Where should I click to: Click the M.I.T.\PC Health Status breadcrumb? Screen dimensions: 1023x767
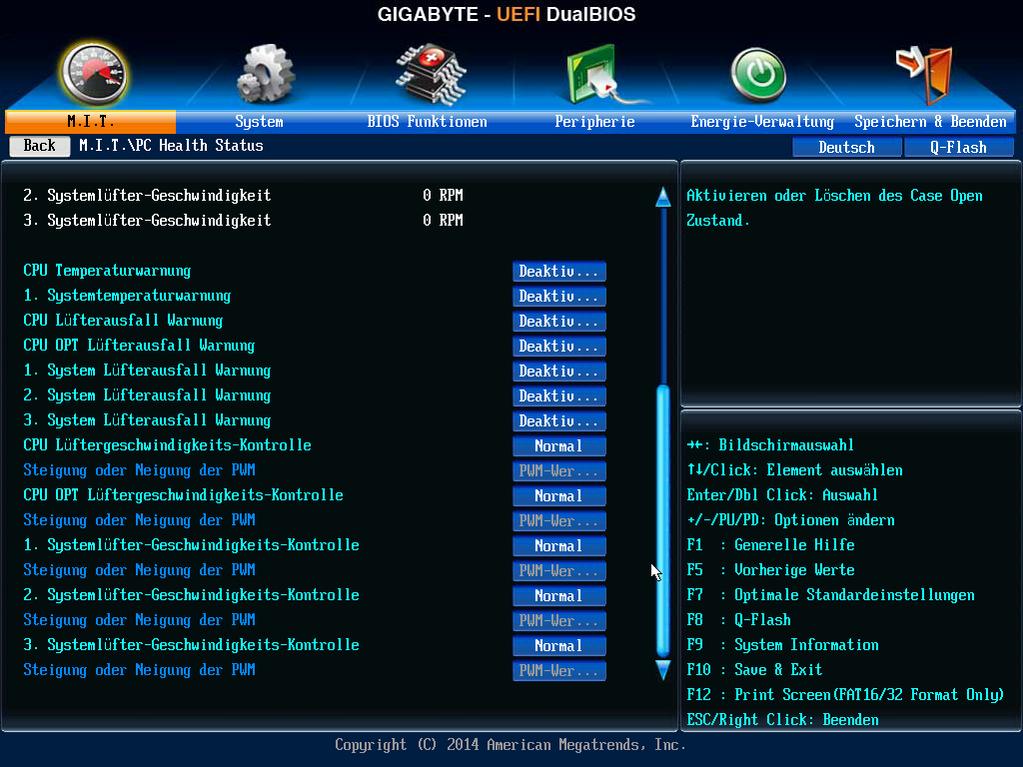point(171,146)
